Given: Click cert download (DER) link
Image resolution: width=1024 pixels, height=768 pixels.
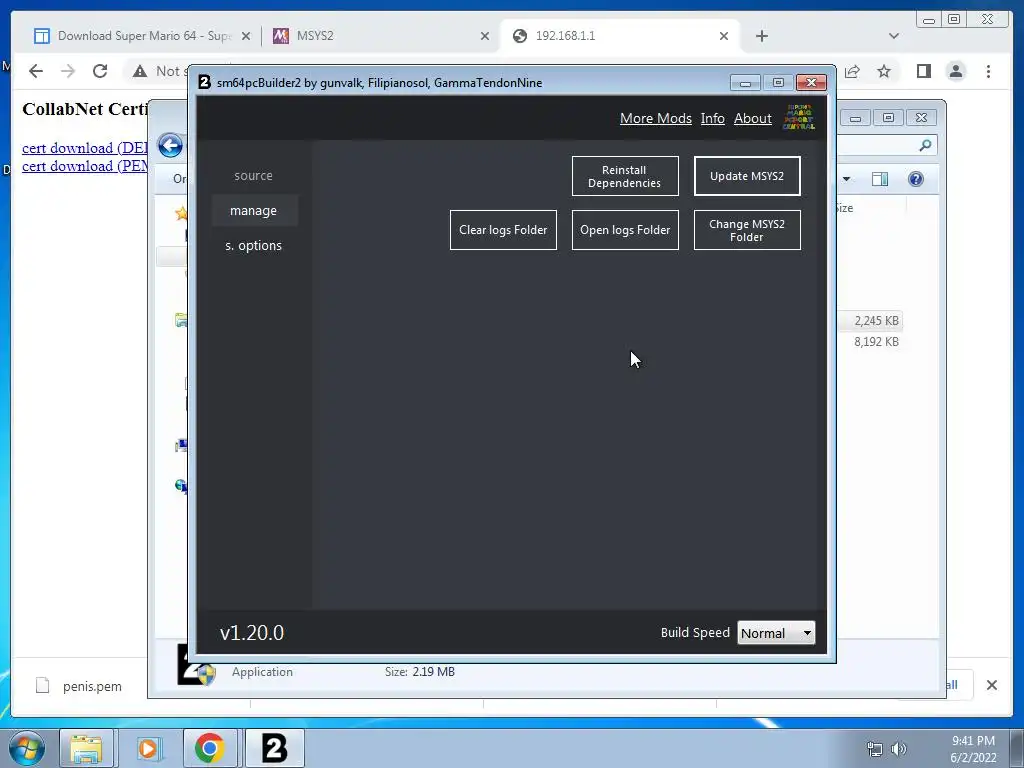Looking at the screenshot, I should [x=85, y=148].
